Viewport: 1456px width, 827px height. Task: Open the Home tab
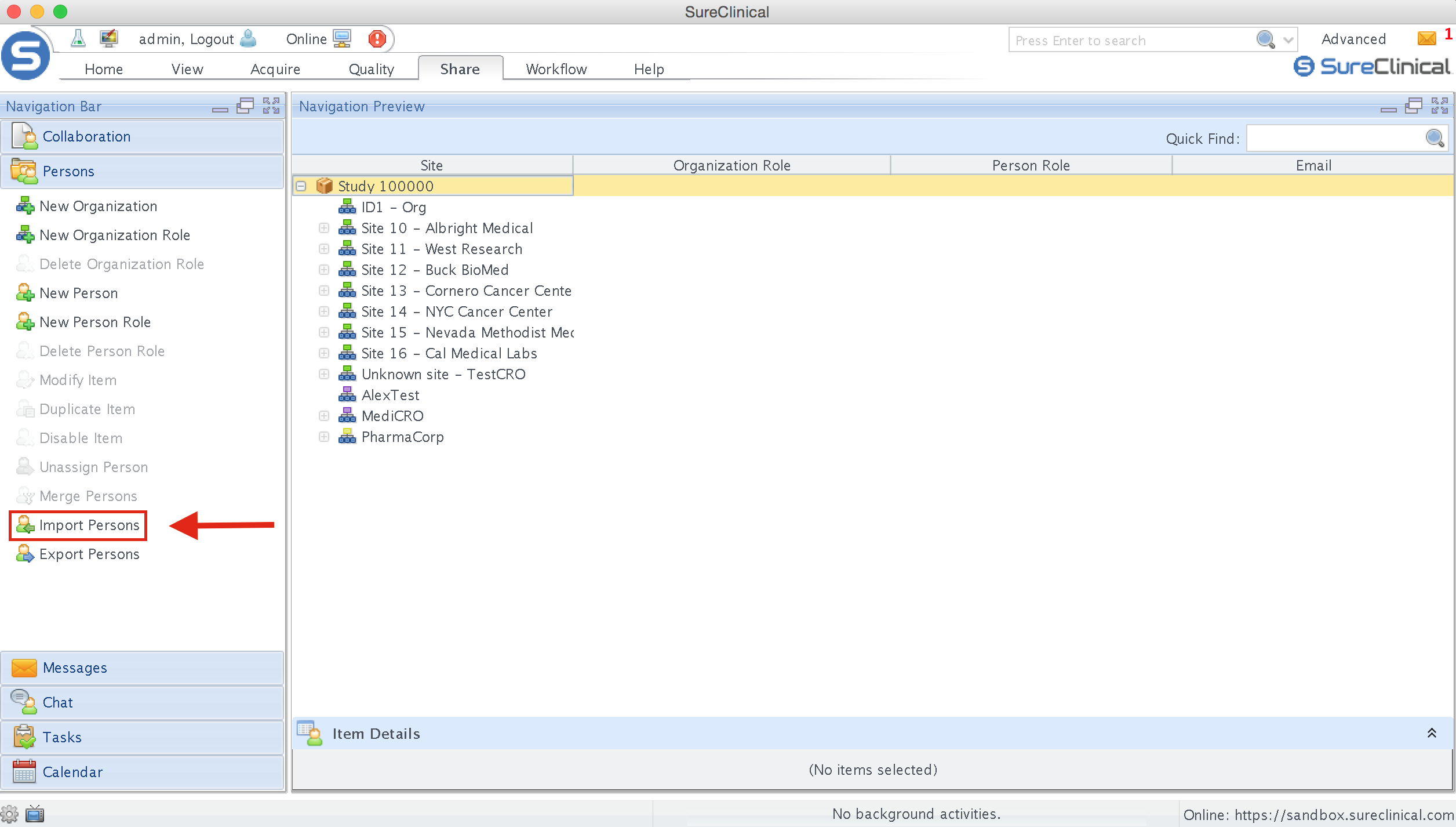104,69
